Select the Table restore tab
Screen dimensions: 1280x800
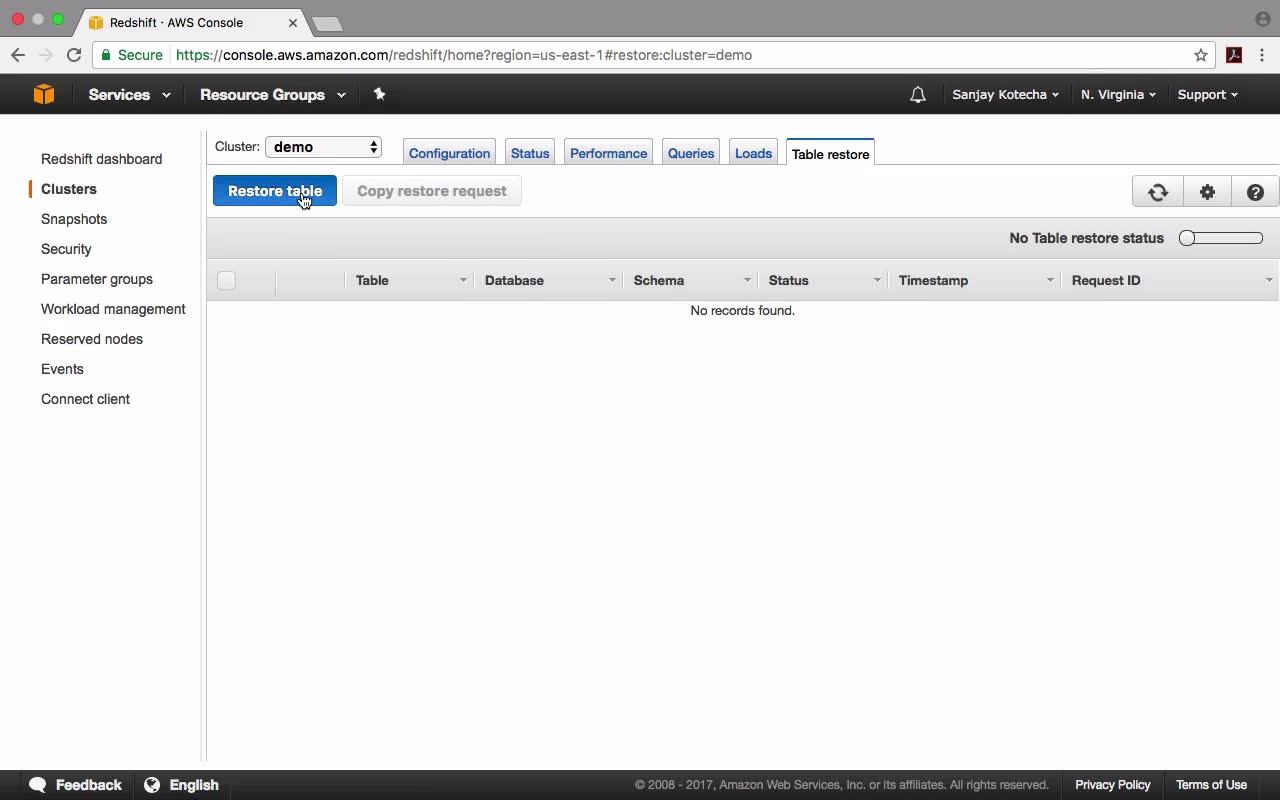pyautogui.click(x=830, y=153)
